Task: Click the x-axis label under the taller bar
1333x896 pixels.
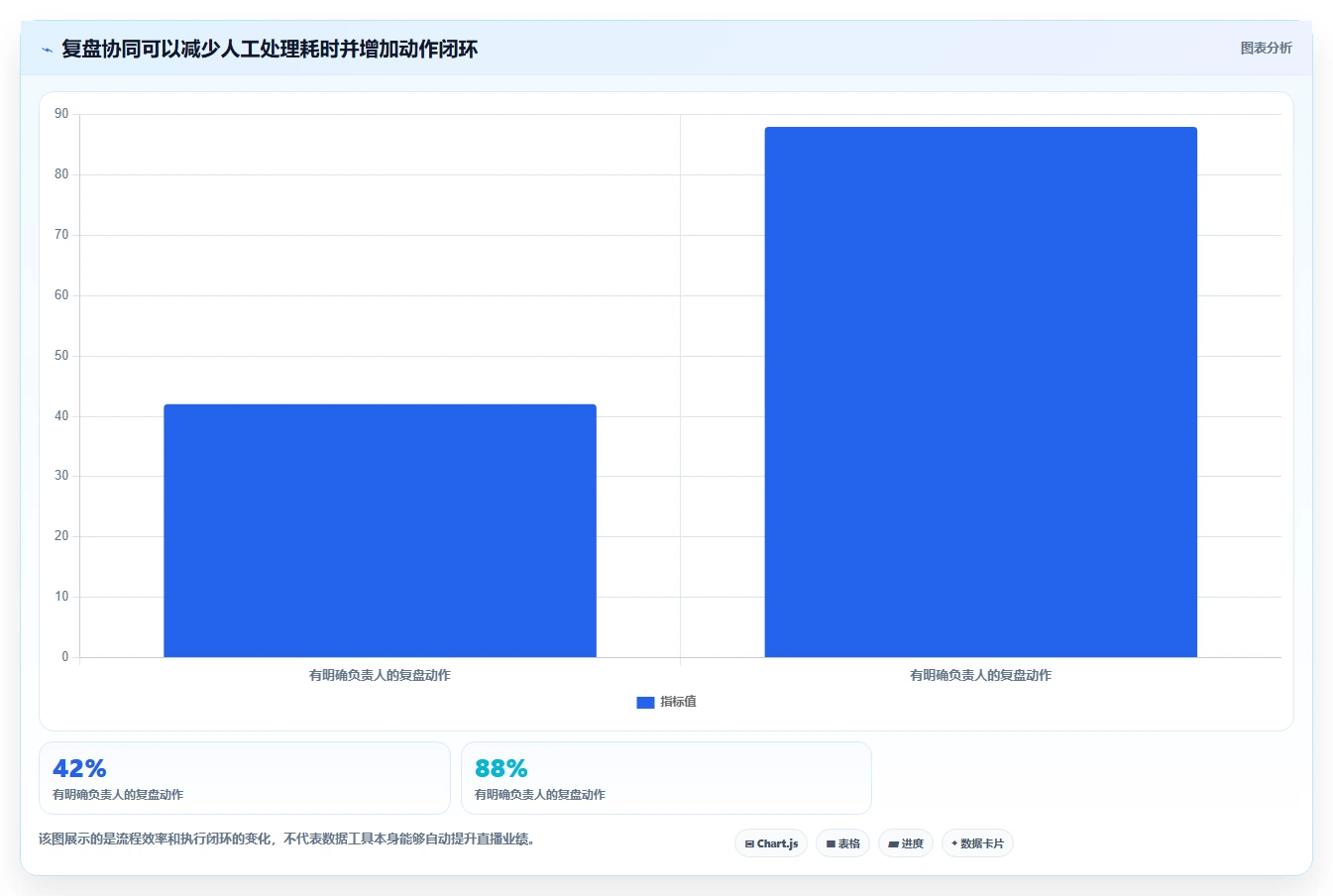Action: click(980, 675)
